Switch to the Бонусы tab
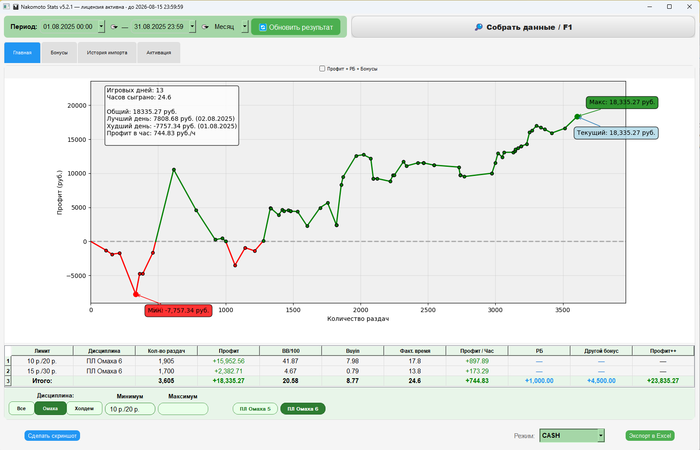 (x=59, y=53)
